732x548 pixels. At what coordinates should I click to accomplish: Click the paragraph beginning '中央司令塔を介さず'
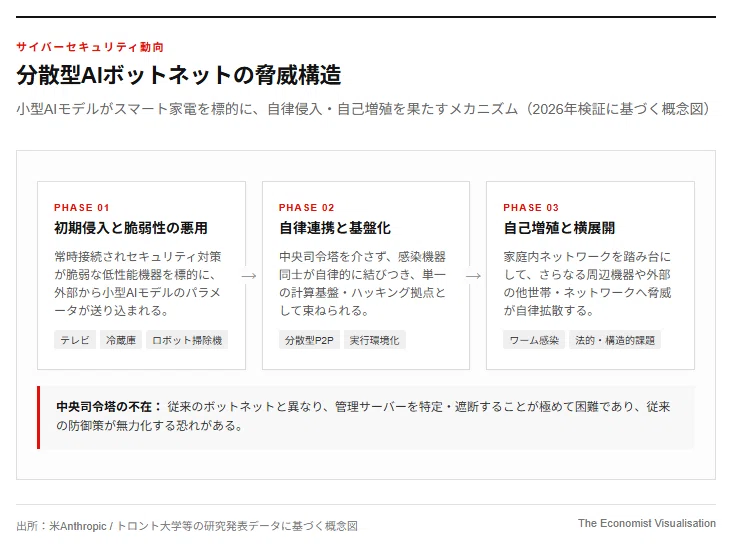(363, 283)
